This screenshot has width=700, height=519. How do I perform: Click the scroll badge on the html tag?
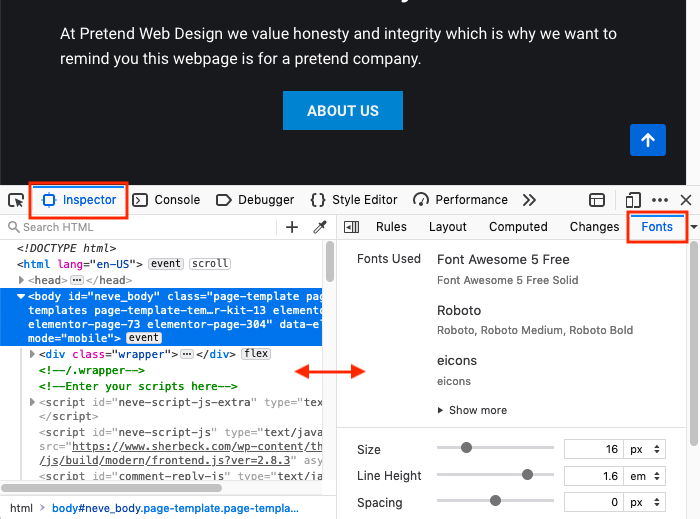[210, 264]
